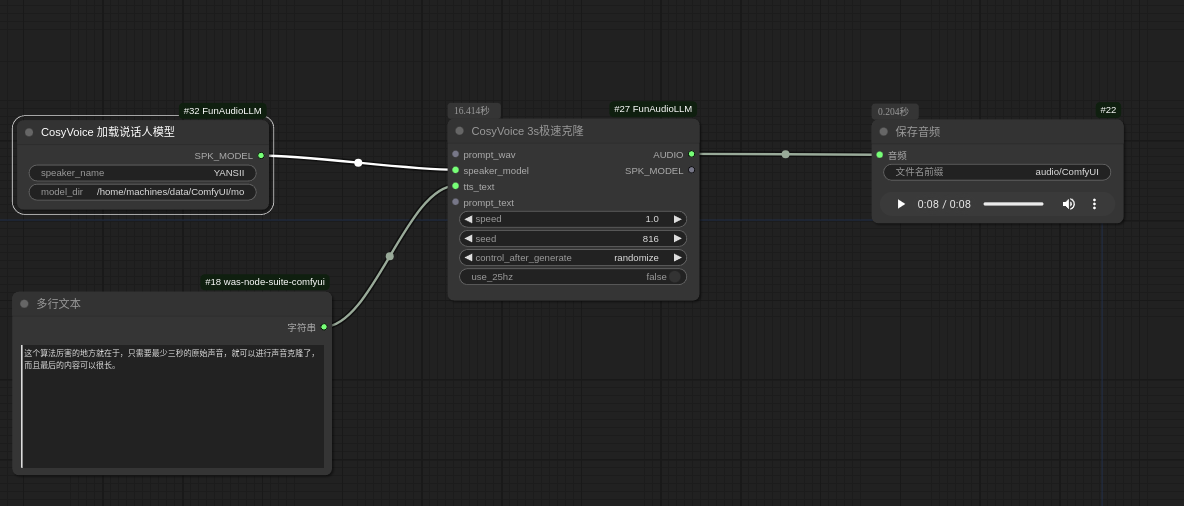This screenshot has height=506, width=1184.
Task: Open audio player more options menu
Action: [1094, 204]
